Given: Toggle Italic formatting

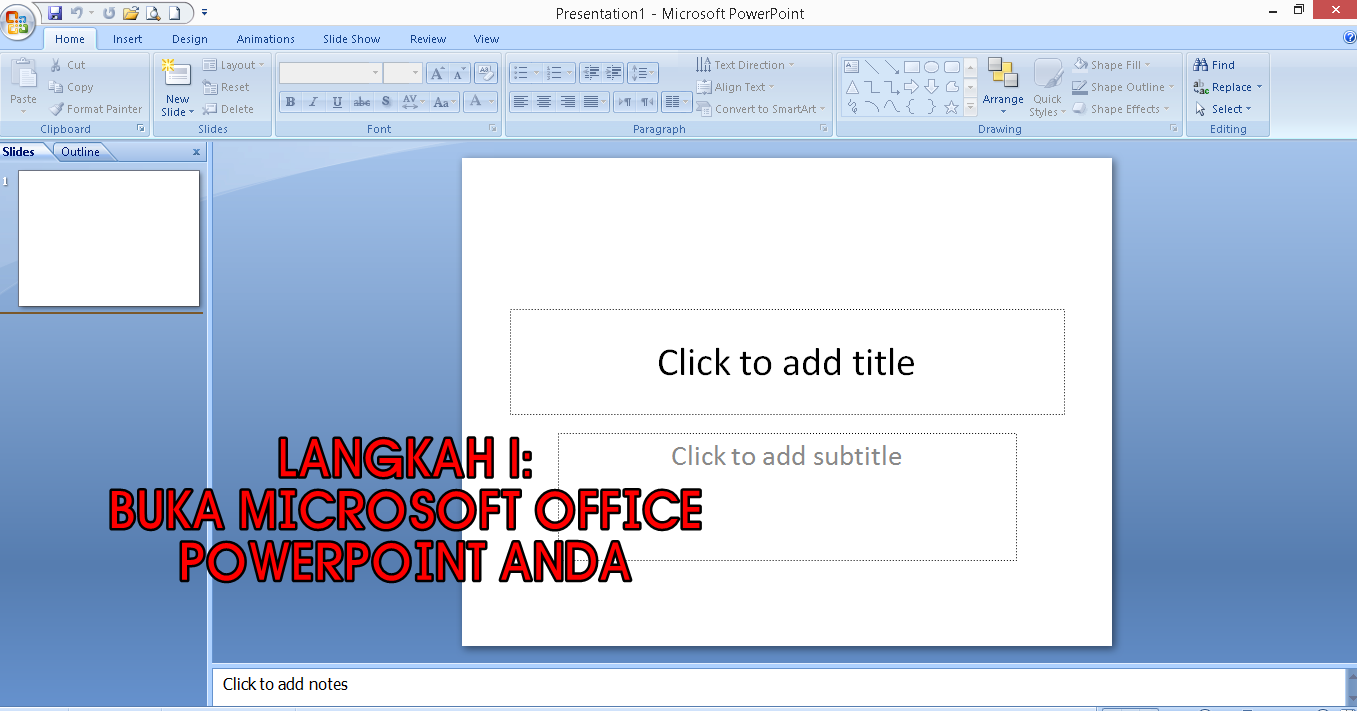Looking at the screenshot, I should [314, 102].
